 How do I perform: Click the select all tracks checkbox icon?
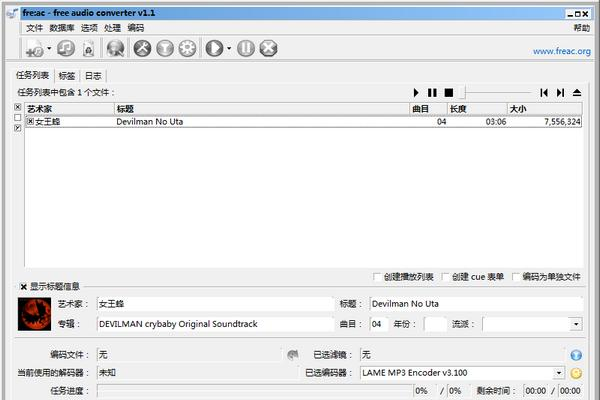18,107
